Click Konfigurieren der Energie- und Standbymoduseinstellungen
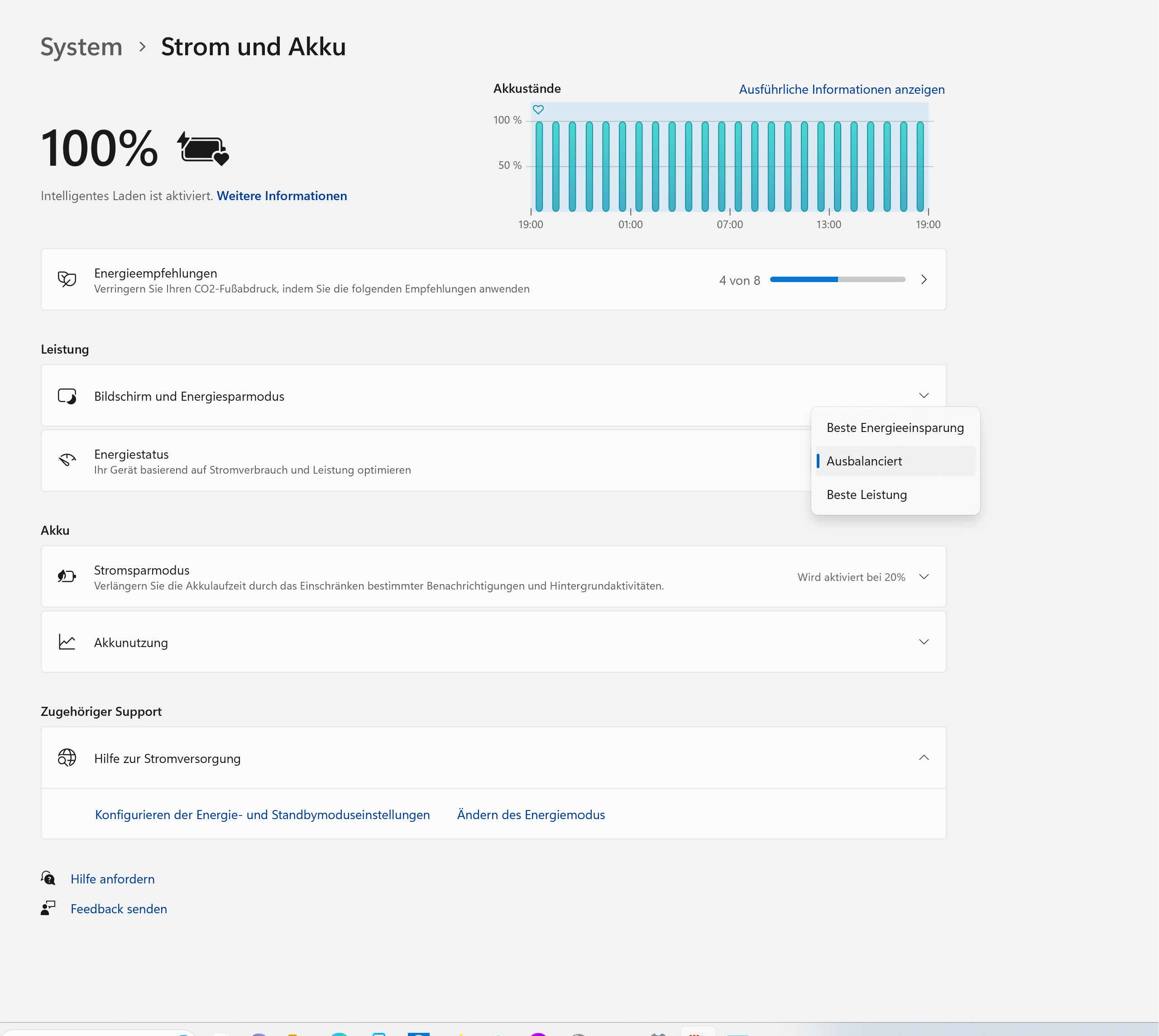1159x1036 pixels. click(263, 815)
